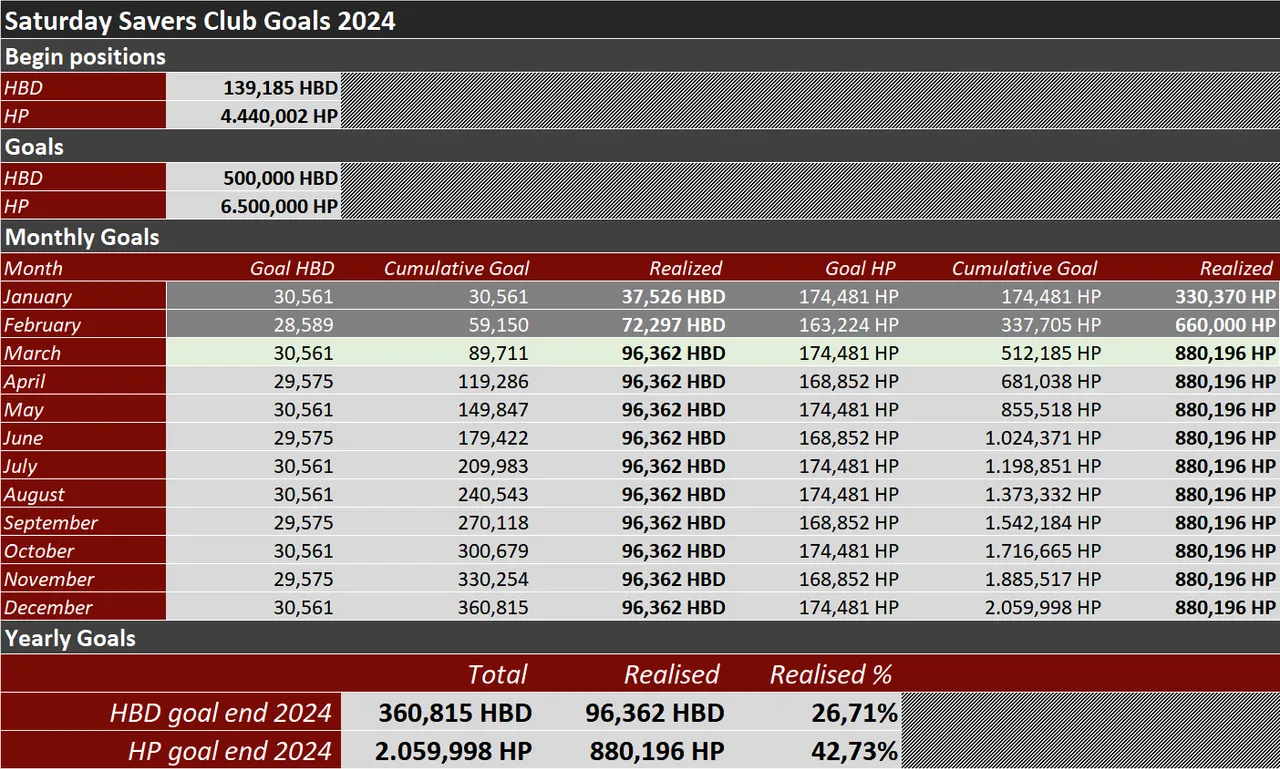Select the HBD goal end 2024 label

click(220, 713)
